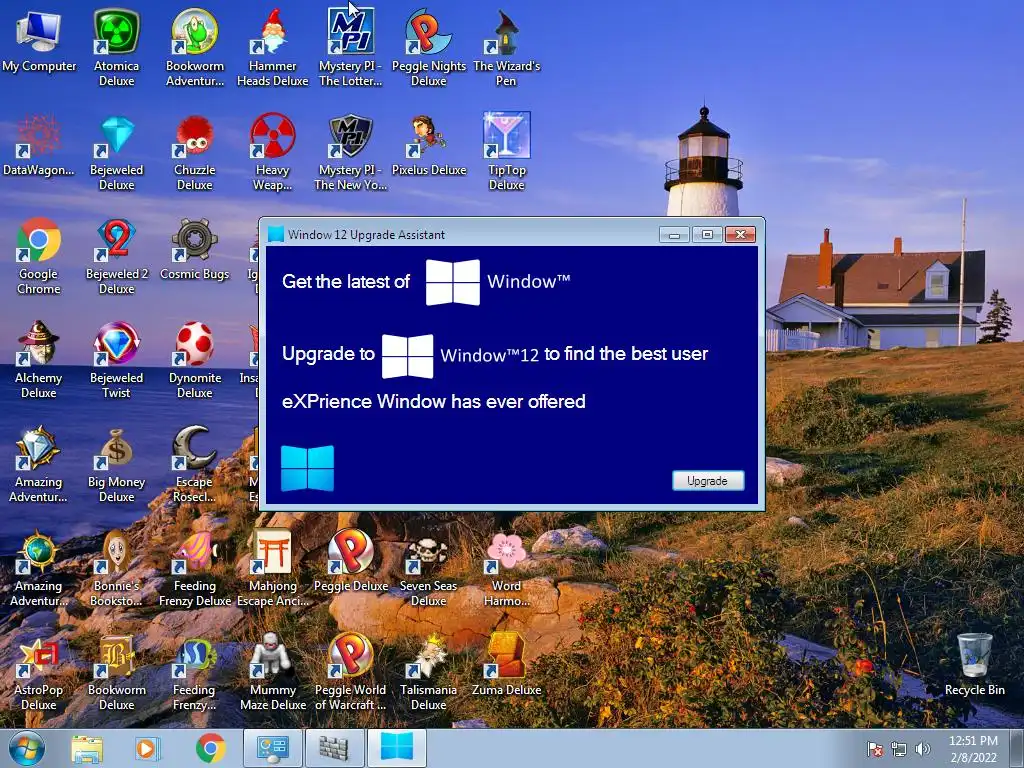Select AstroPop Deluxe icon

tap(39, 672)
